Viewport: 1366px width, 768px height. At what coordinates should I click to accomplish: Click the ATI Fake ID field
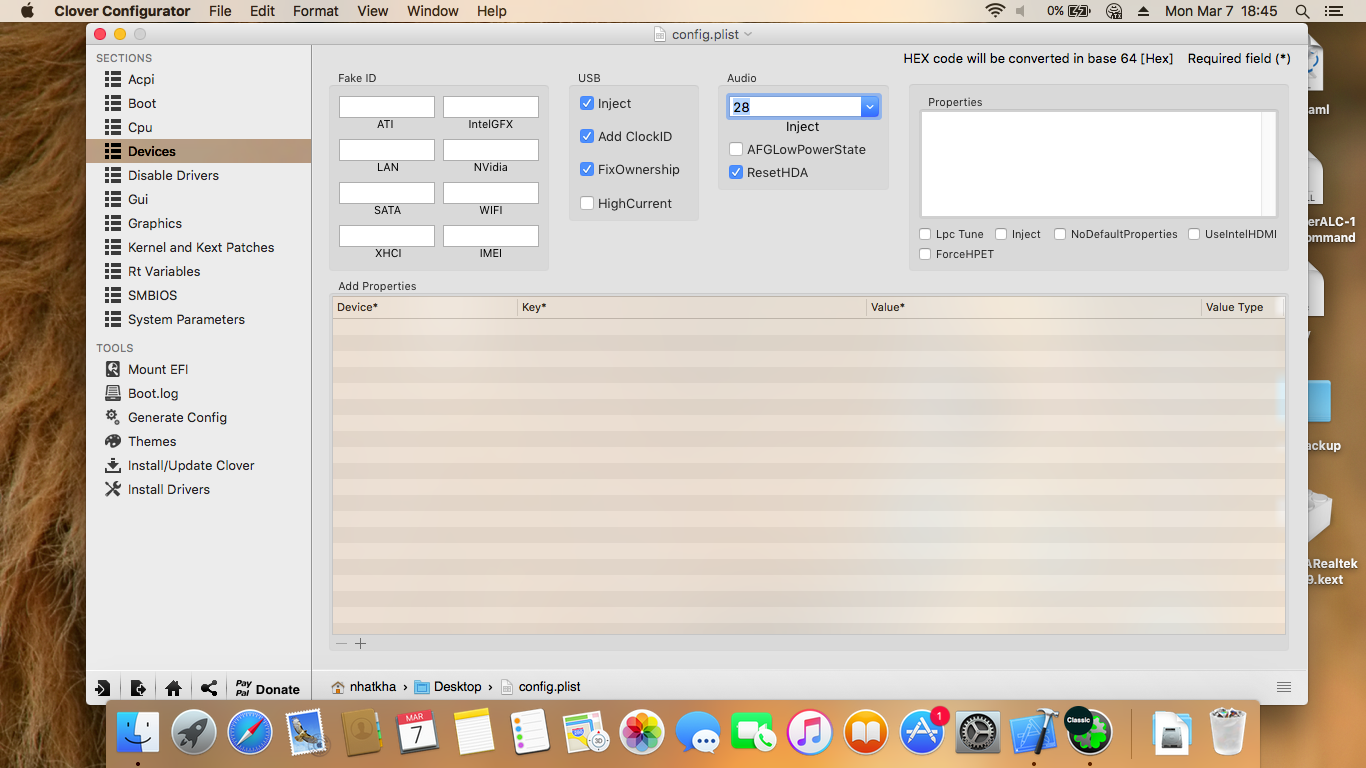click(x=387, y=107)
